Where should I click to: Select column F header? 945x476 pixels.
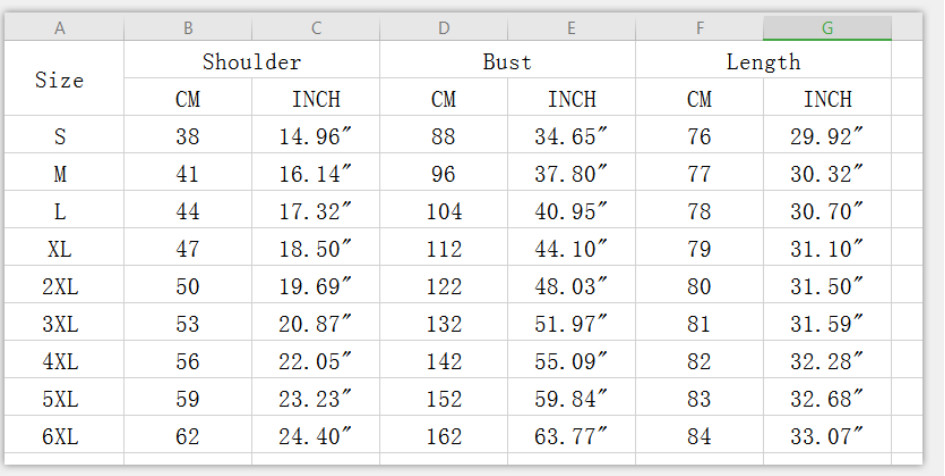click(700, 28)
